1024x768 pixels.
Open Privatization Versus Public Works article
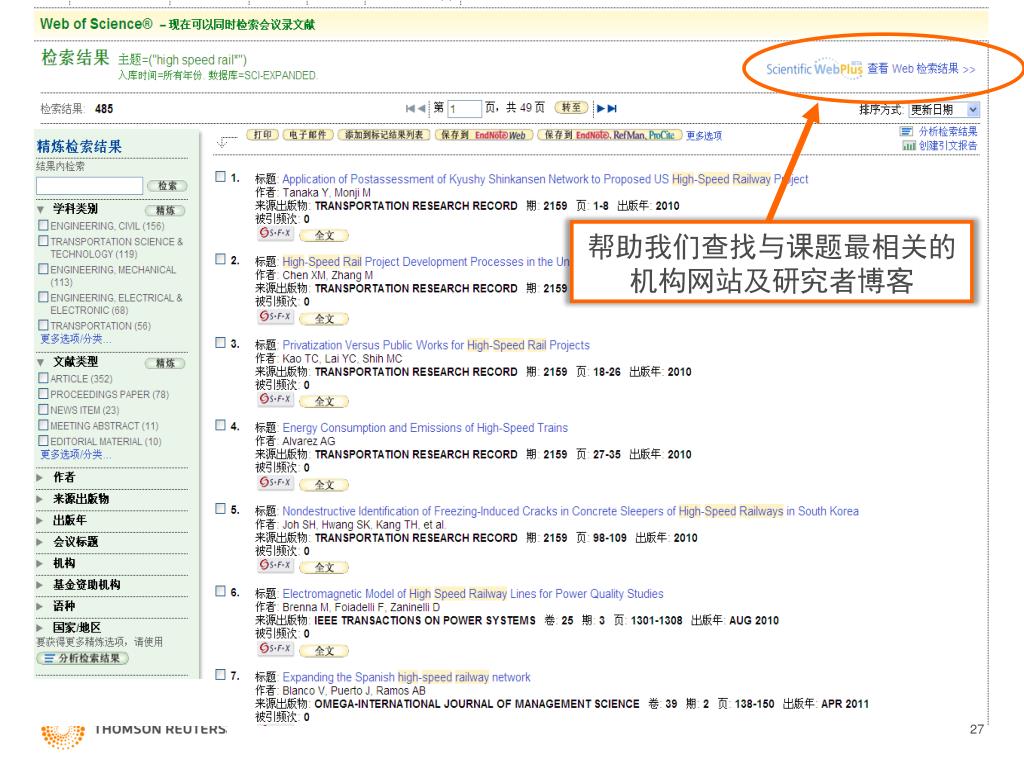(436, 345)
